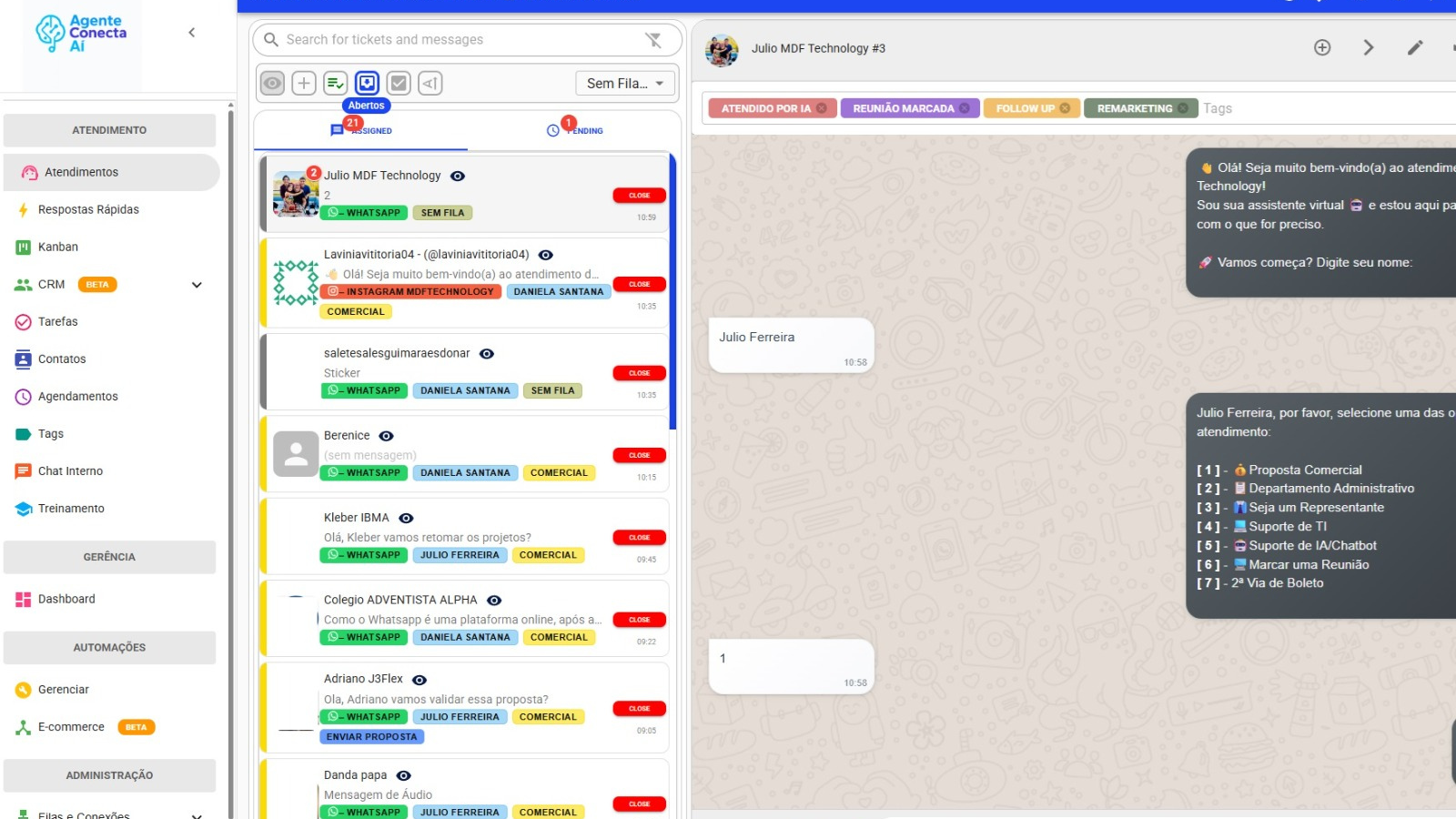This screenshot has height=819, width=1456.
Task: Click the green checklist toolbar icon
Action: pos(335,83)
